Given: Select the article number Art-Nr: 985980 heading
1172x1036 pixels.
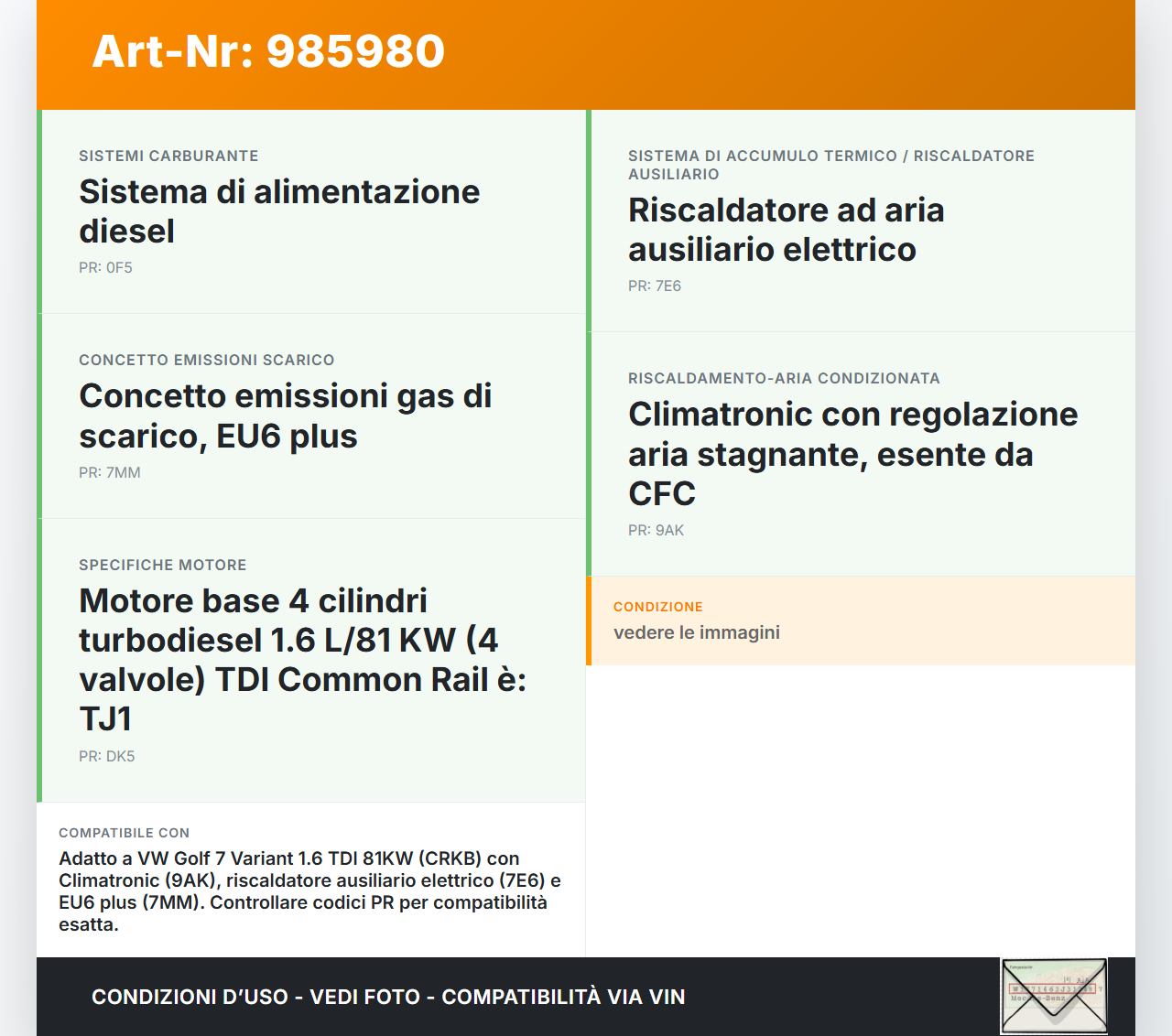Looking at the screenshot, I should click(267, 52).
